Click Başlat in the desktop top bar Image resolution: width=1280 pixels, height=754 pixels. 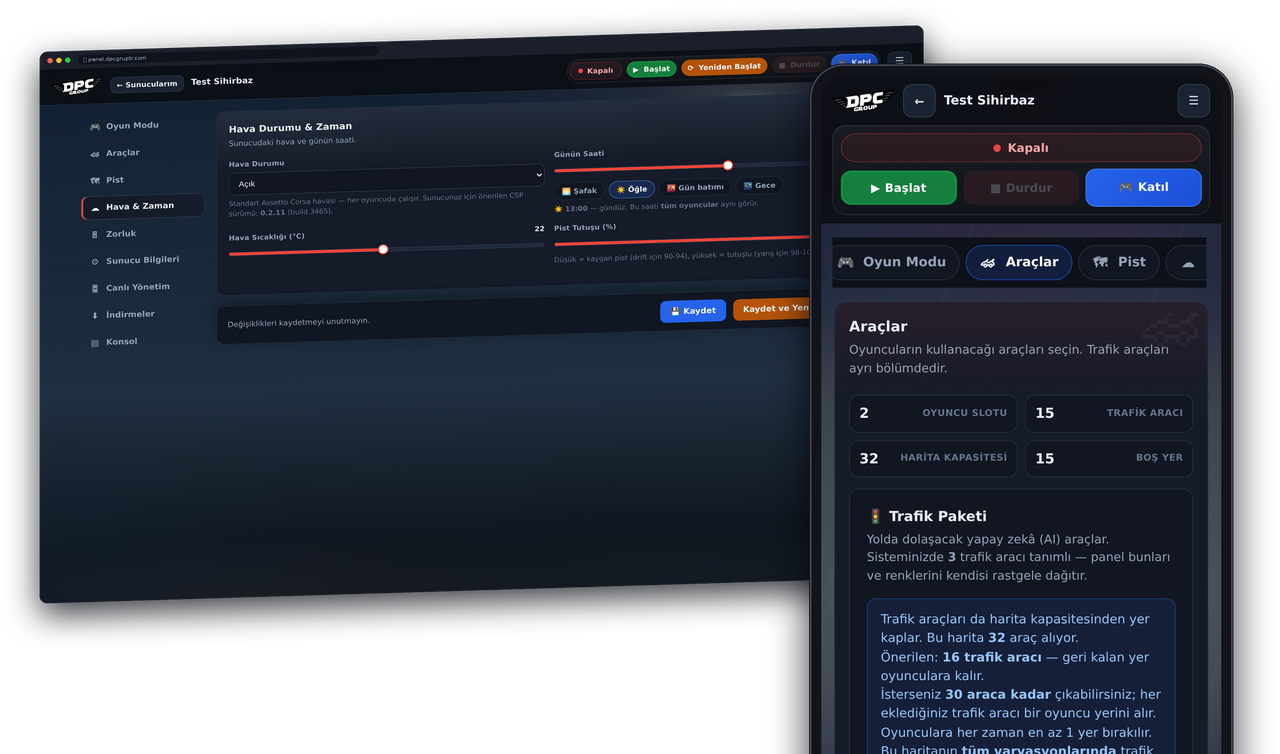click(x=651, y=69)
